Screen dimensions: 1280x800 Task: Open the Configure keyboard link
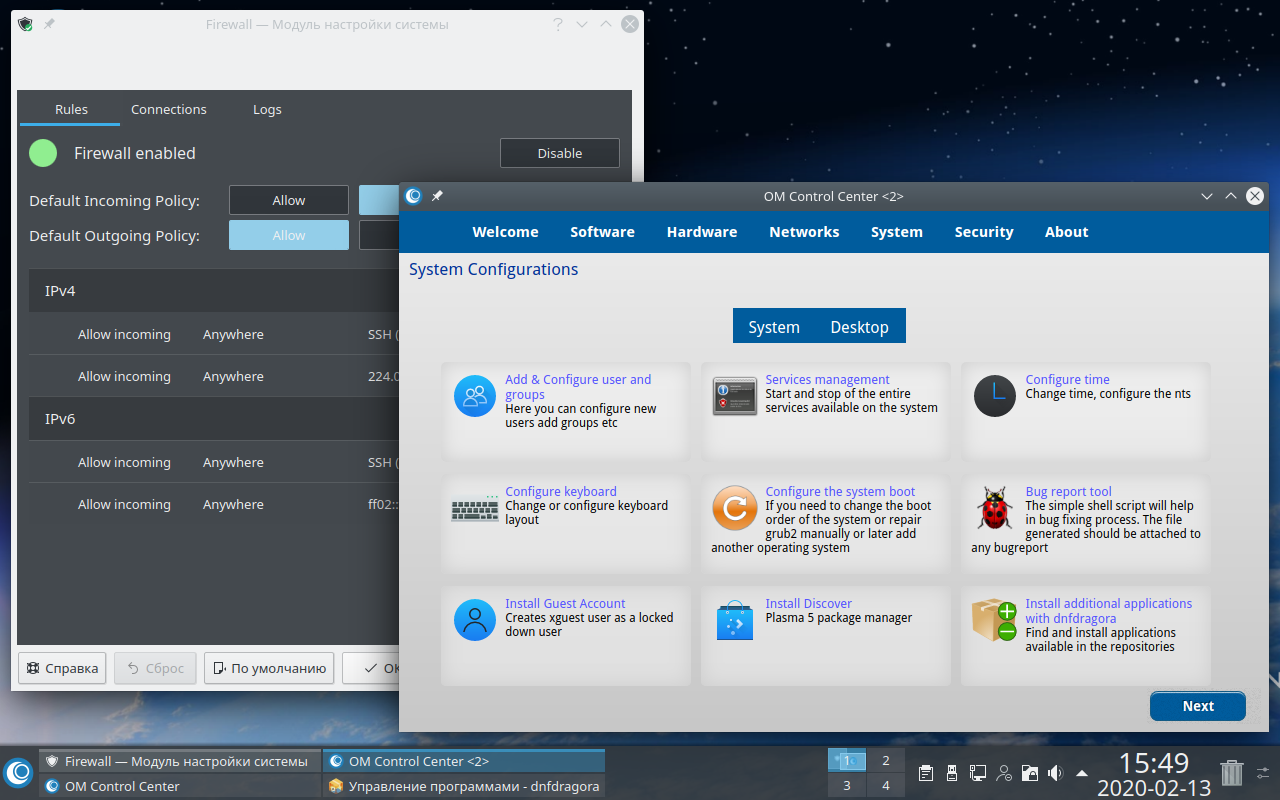click(561, 492)
